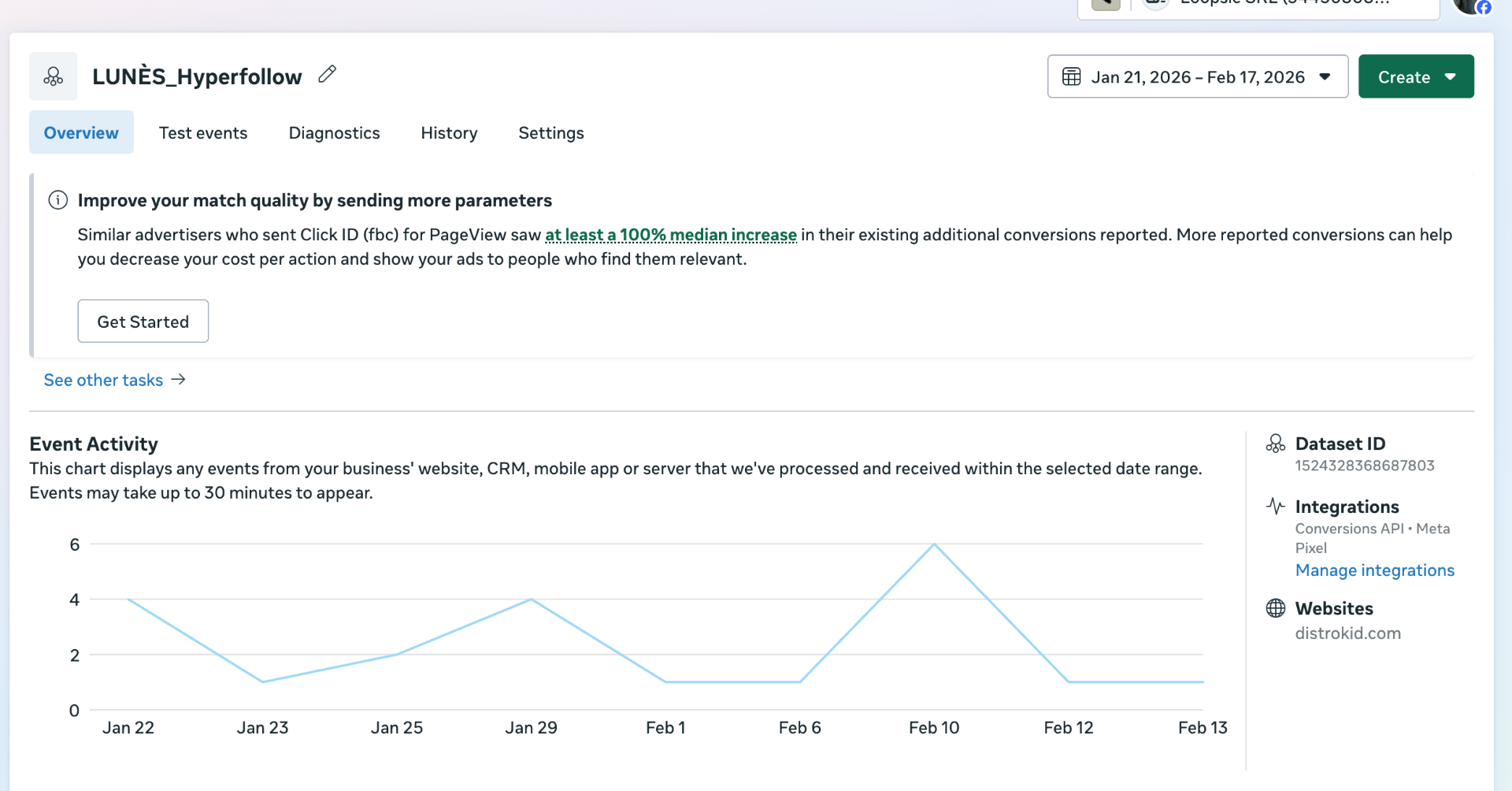This screenshot has height=791, width=1512.
Task: Switch to the Test events tab
Action: pos(203,132)
